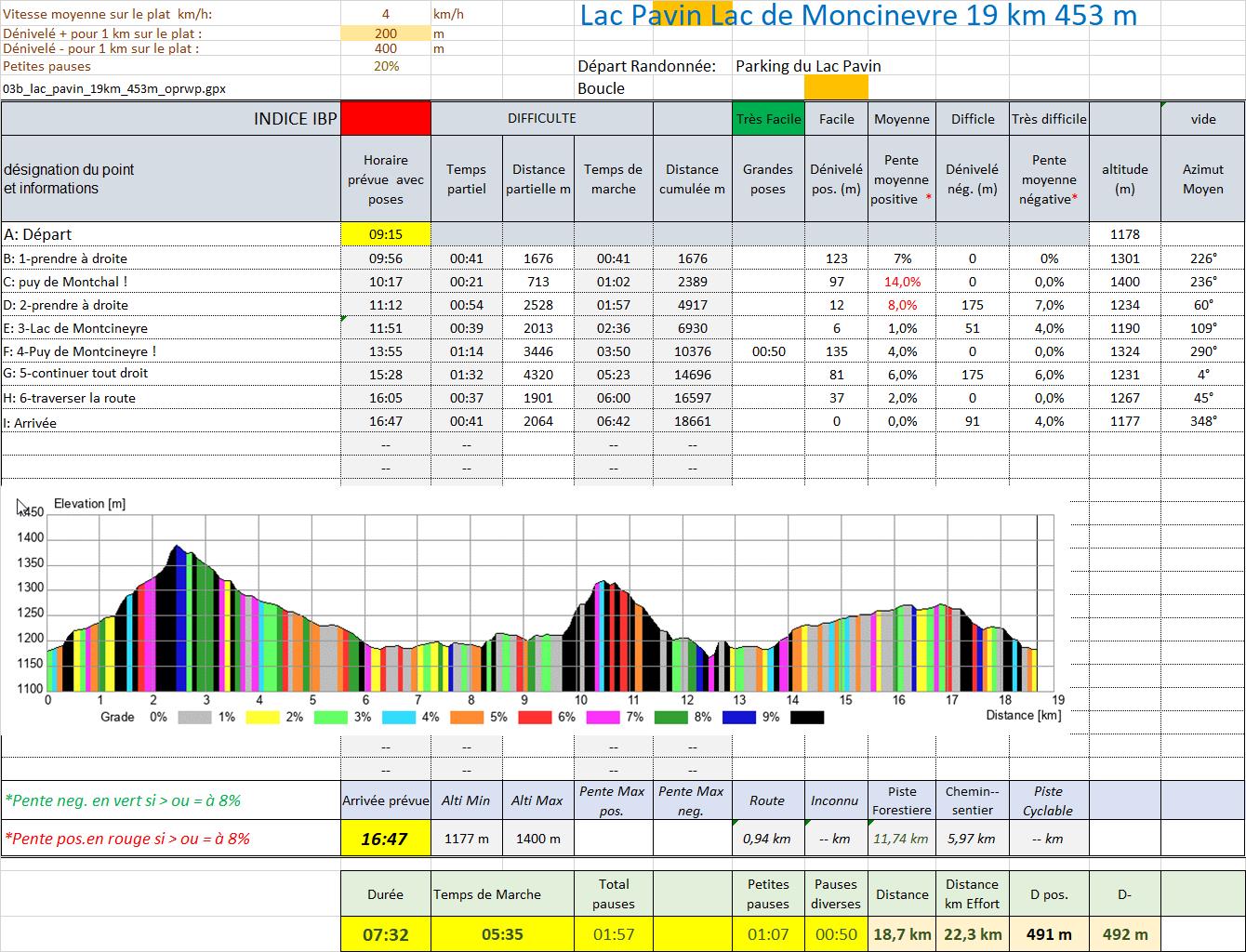
Task: Click the Distance km Effort 22,3 km cell
Action: pos(972,934)
